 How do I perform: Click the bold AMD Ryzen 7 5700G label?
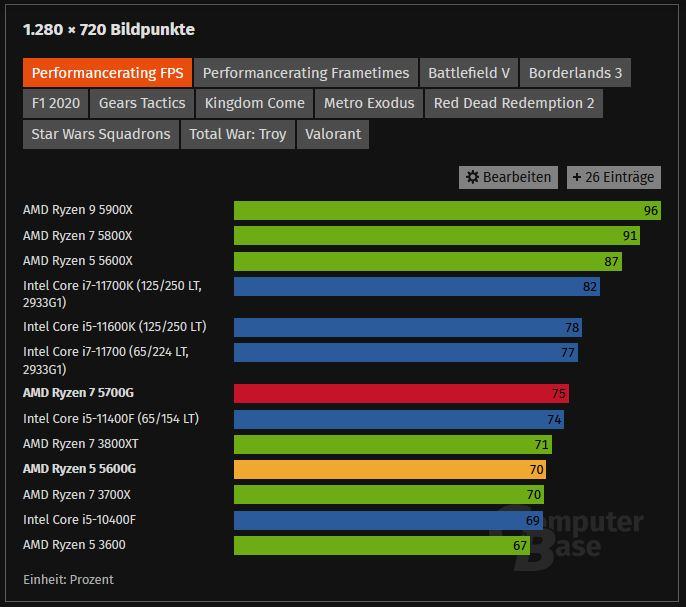(78, 393)
